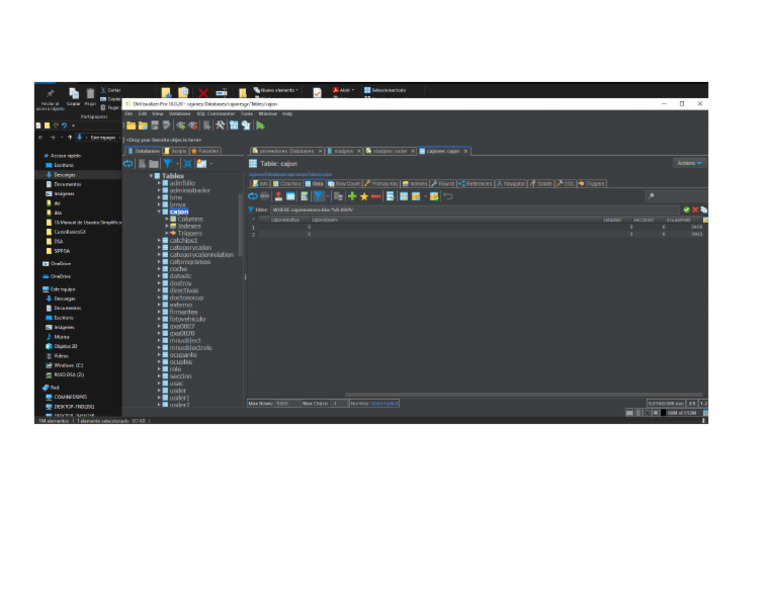Open Tool Properties wrench-and-hammer icon
Viewport: 768px width, 594px height.
220,126
